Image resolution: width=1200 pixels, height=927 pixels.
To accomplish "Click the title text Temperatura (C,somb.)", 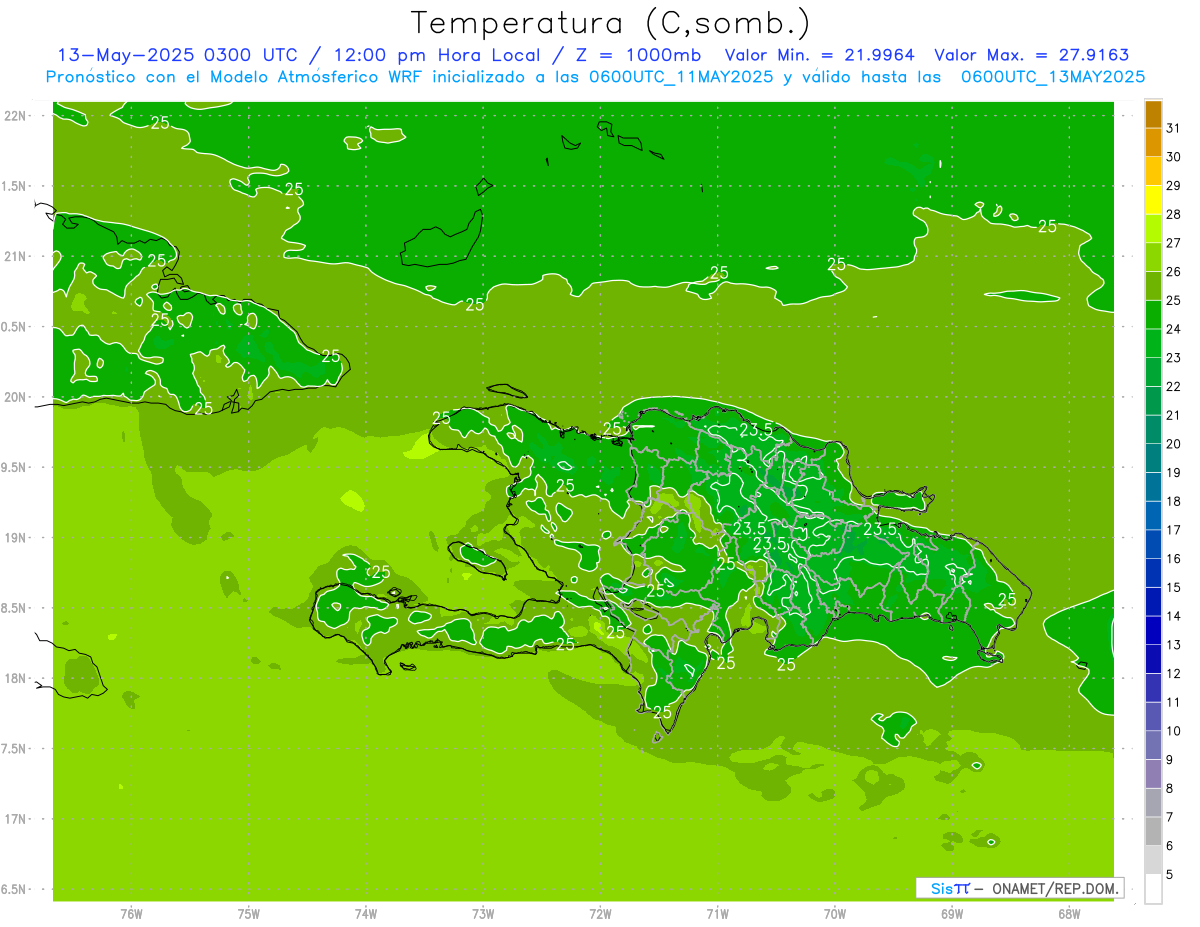I will [x=611, y=23].
